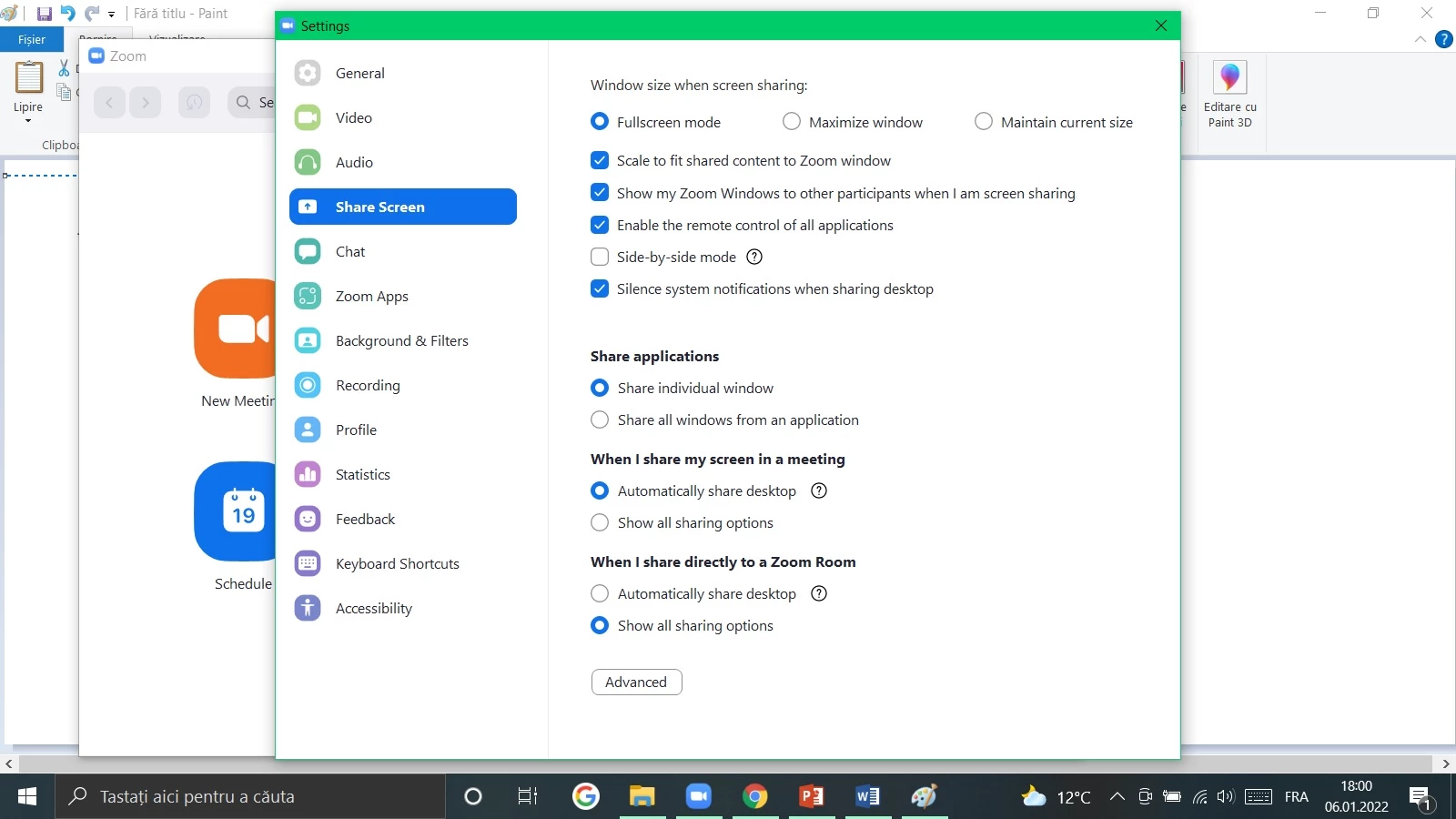Open Keyboard Shortcuts settings section

click(x=403, y=563)
